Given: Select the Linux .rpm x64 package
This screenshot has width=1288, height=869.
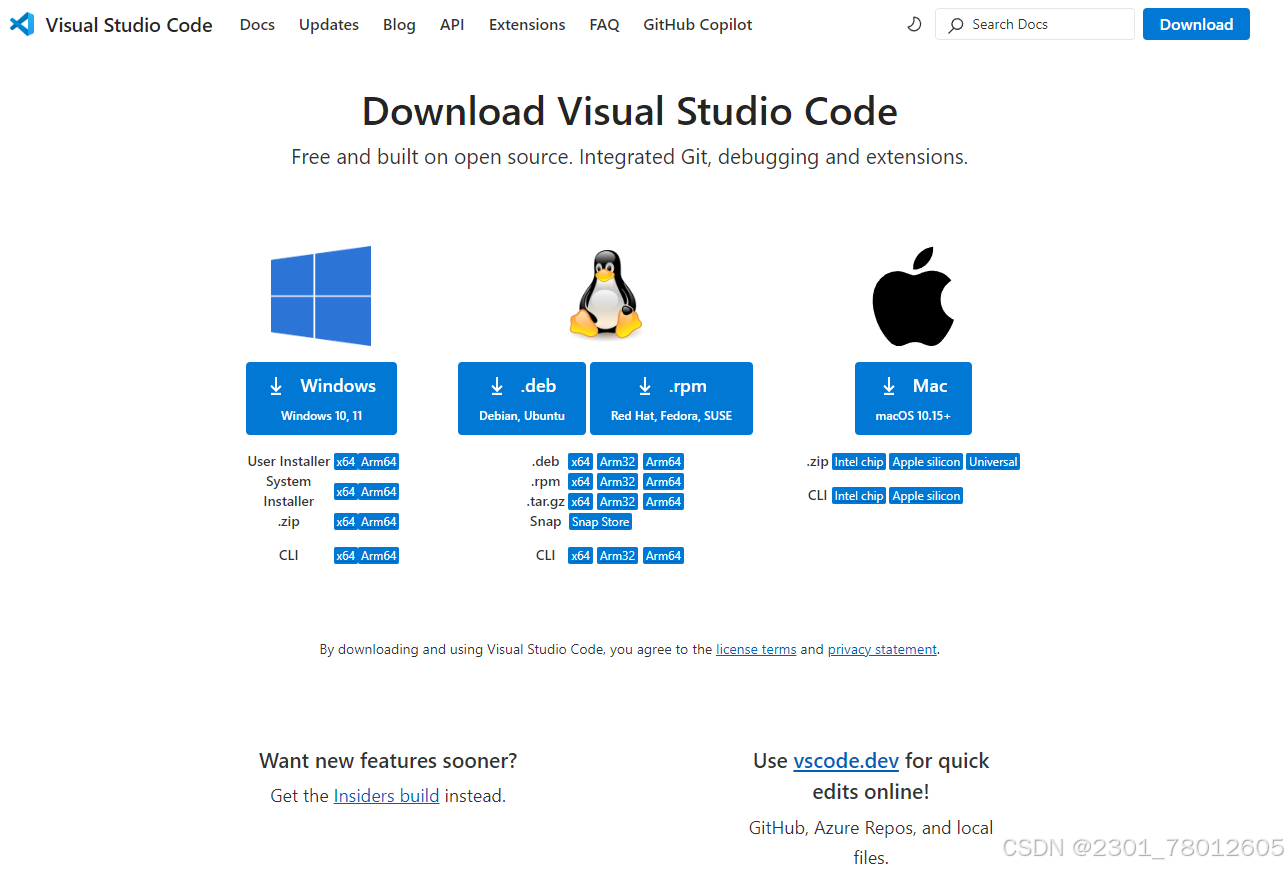Looking at the screenshot, I should [x=581, y=482].
